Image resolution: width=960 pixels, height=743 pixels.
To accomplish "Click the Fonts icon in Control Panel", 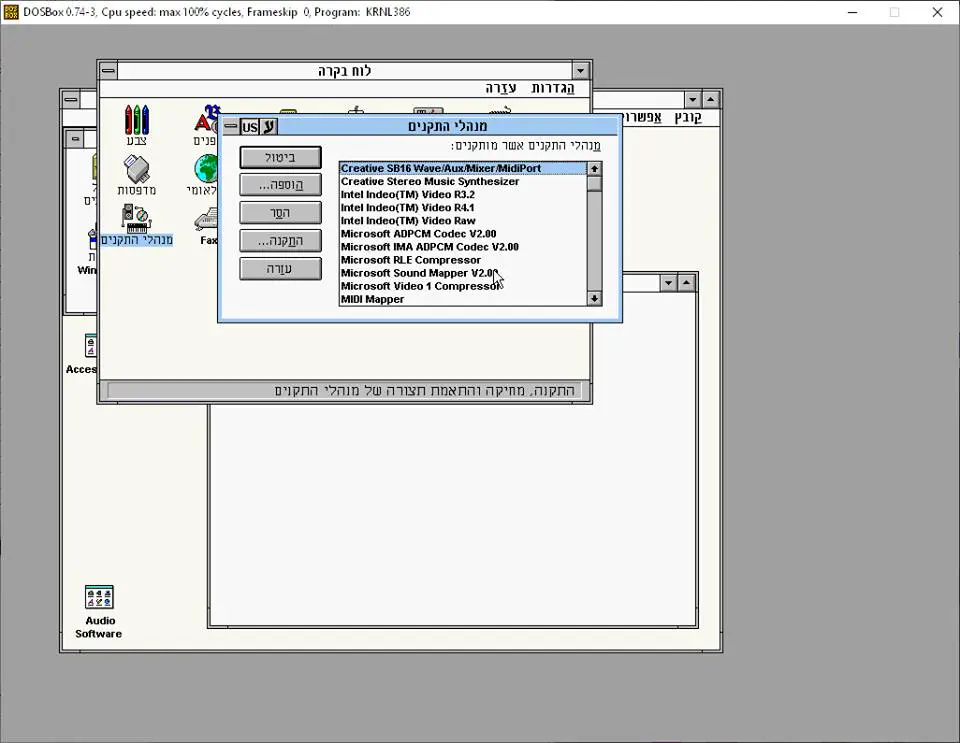I will tap(207, 122).
